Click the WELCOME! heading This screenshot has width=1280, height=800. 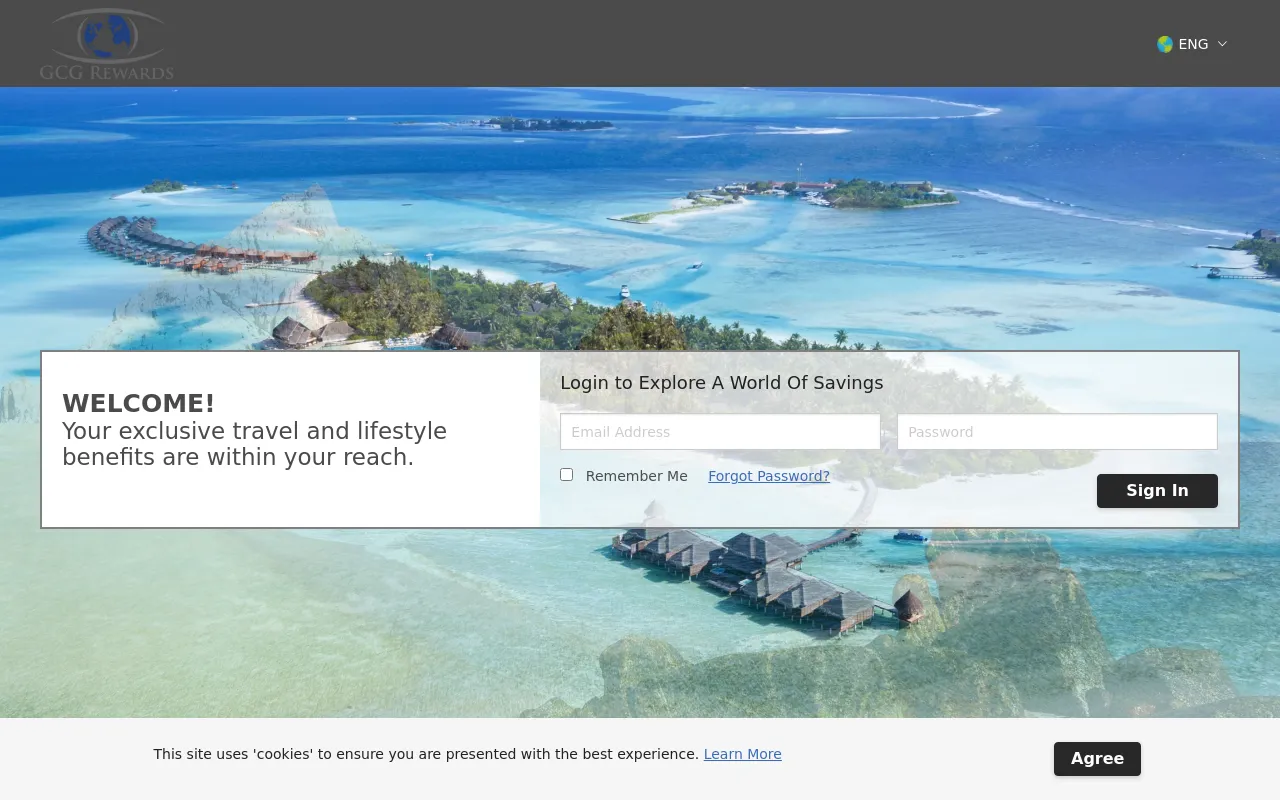(x=139, y=403)
